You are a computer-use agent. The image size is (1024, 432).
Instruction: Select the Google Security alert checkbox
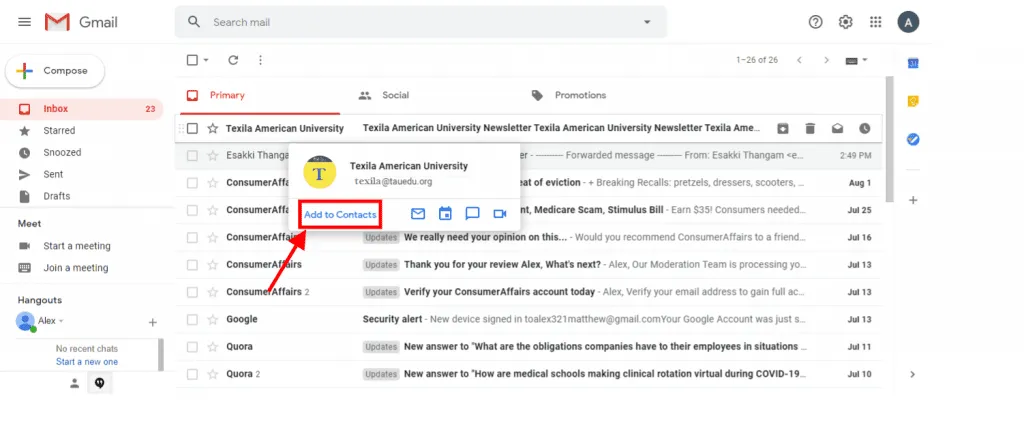[192, 319]
